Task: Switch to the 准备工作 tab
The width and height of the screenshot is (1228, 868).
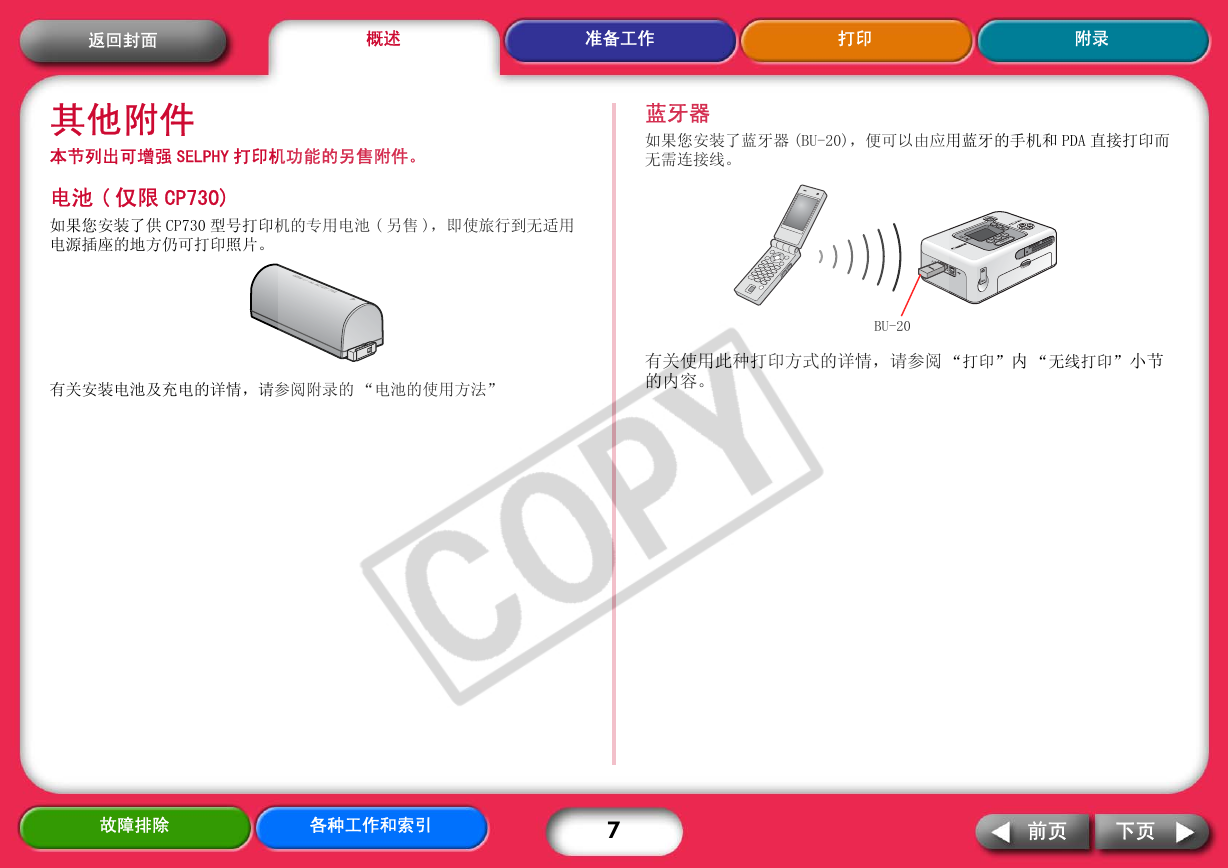Action: point(620,40)
